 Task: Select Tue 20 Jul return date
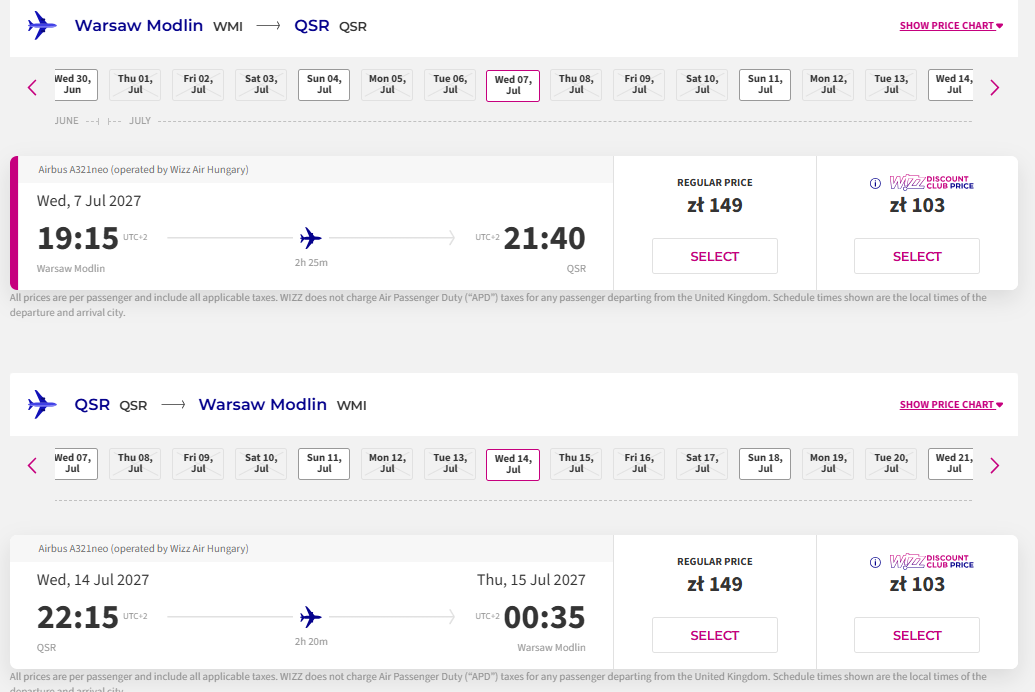click(891, 464)
